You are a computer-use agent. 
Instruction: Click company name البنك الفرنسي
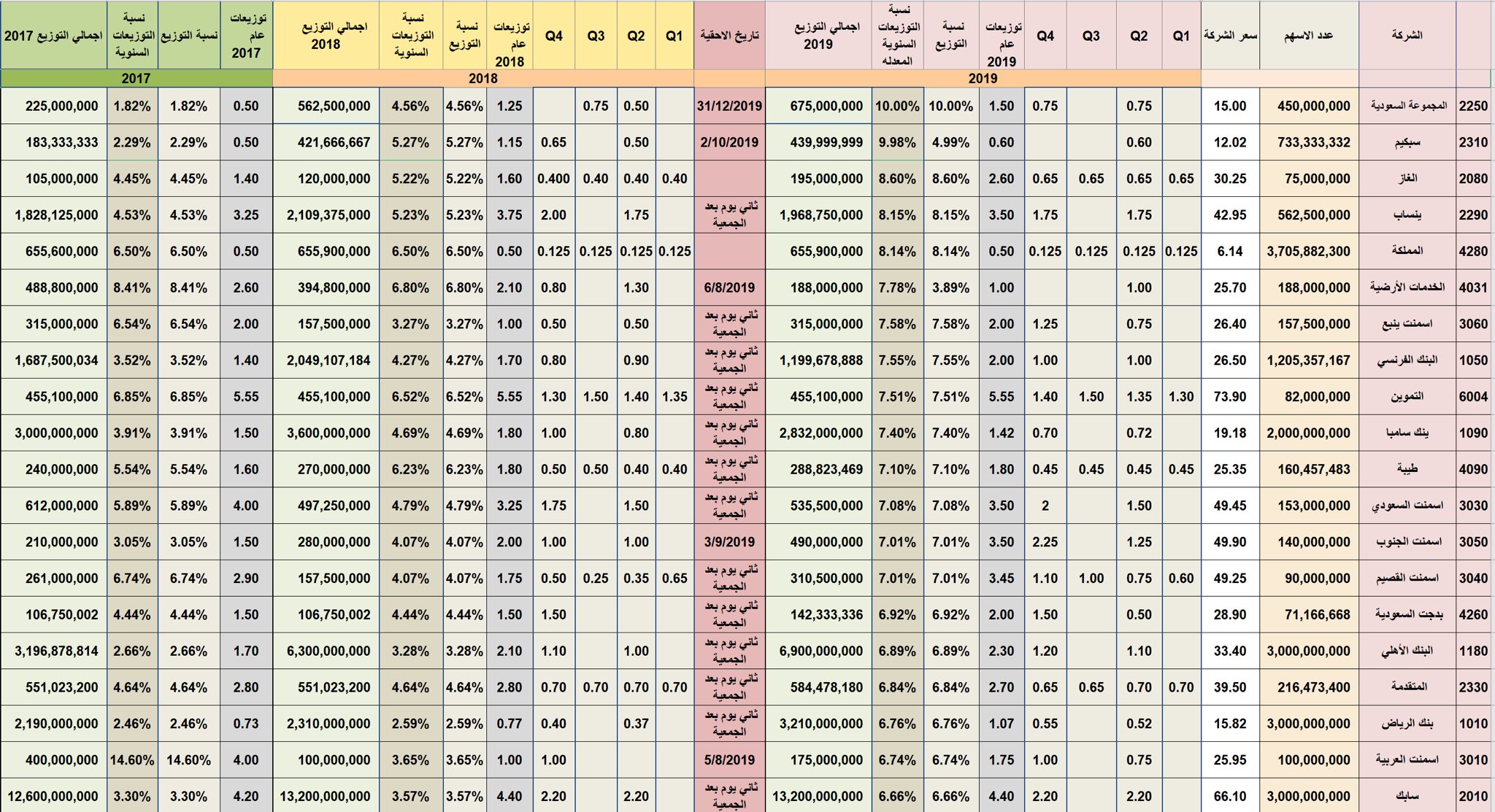1408,360
